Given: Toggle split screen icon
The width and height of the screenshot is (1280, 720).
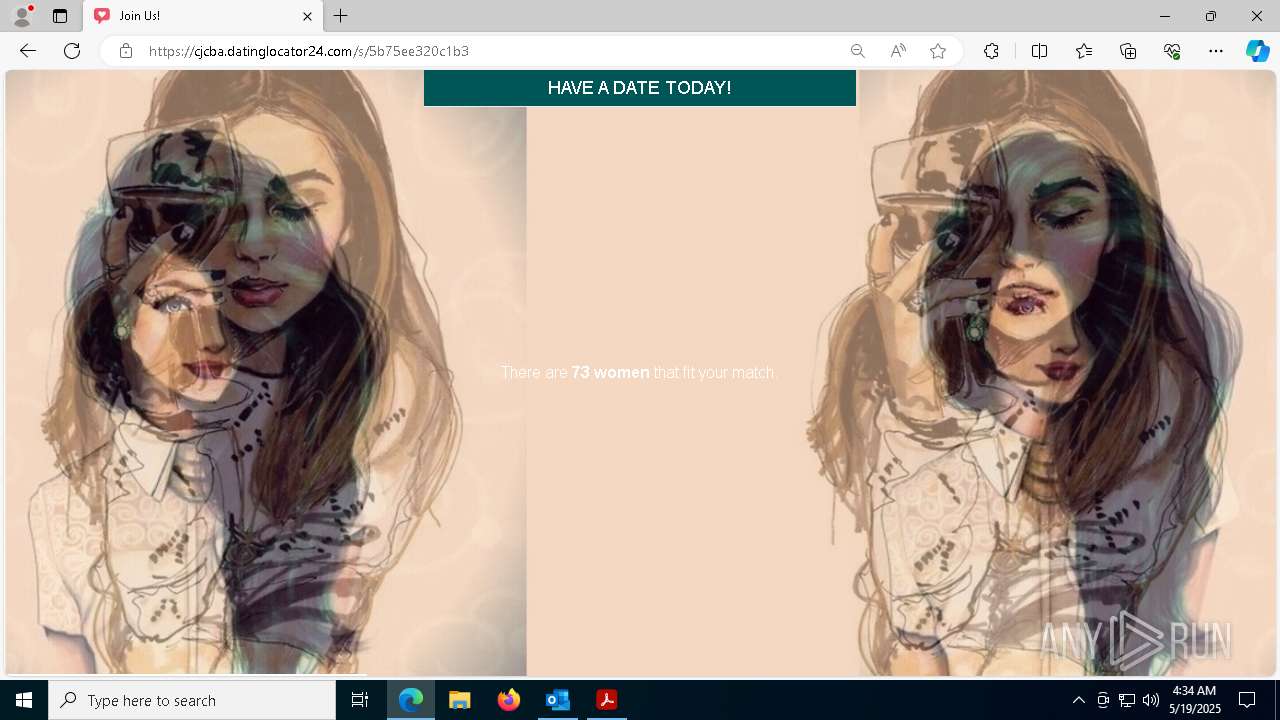Looking at the screenshot, I should tap(1039, 51).
